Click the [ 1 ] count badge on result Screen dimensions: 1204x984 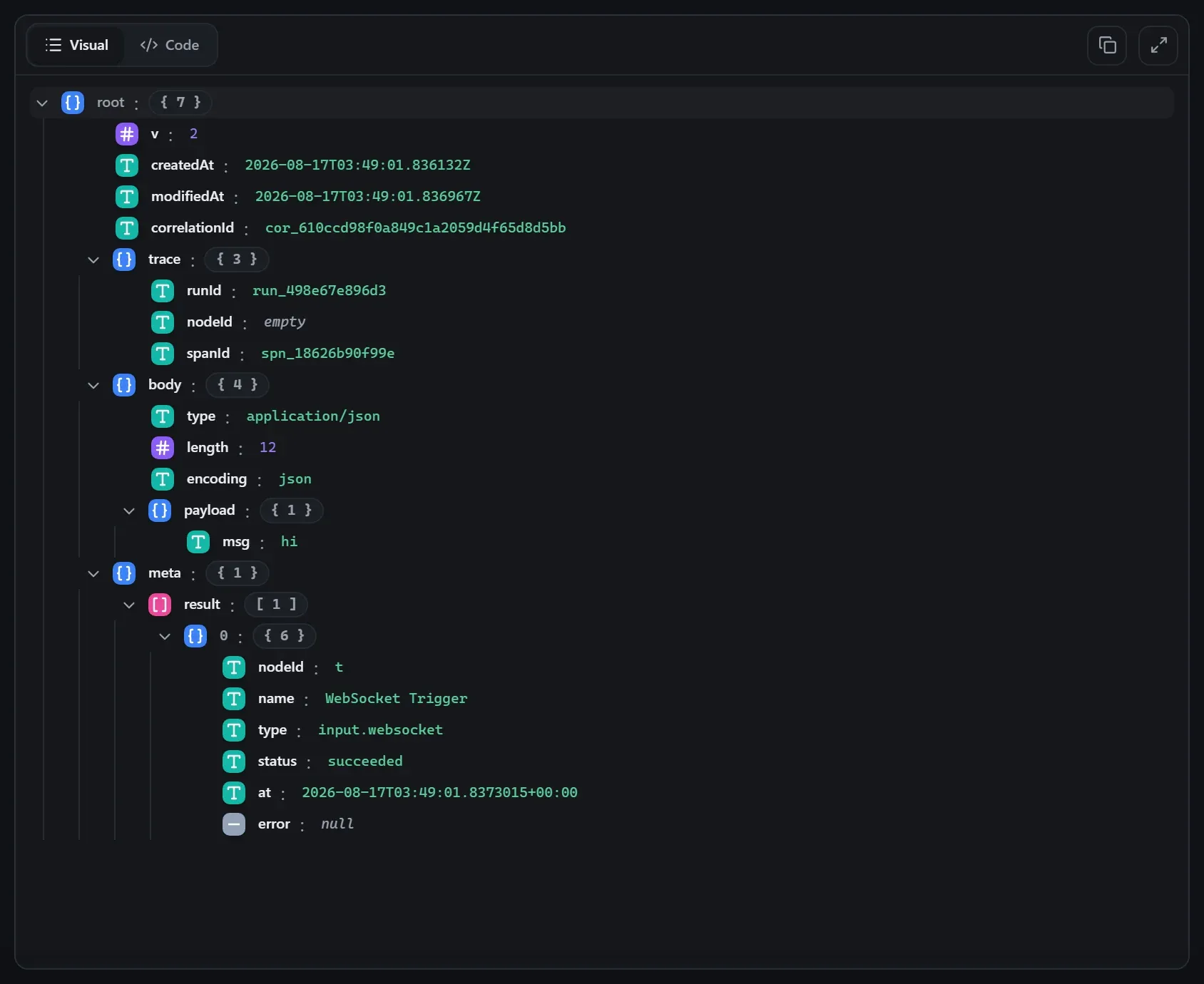tap(276, 604)
